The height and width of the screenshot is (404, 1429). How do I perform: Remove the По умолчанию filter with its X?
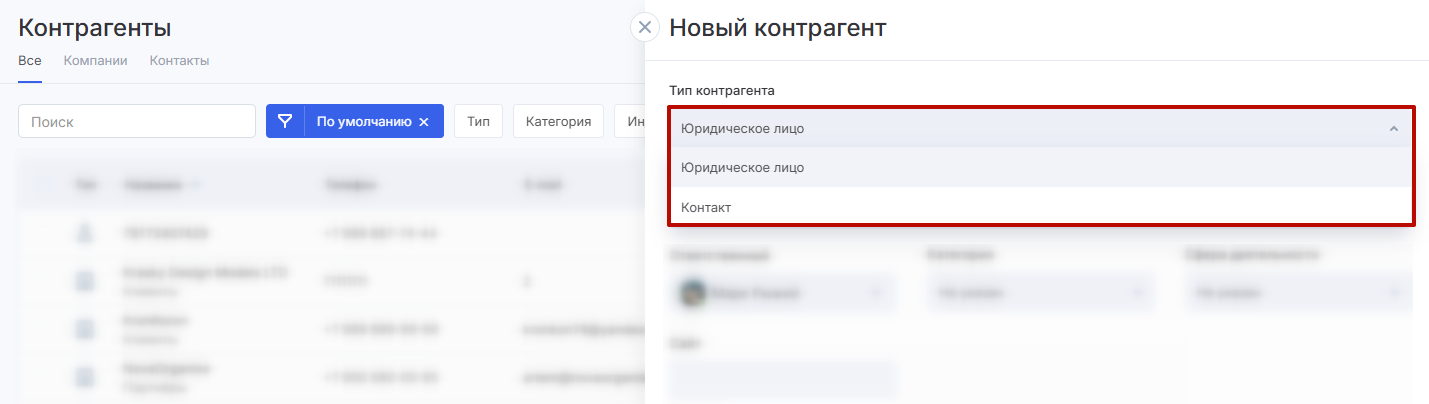(x=424, y=122)
